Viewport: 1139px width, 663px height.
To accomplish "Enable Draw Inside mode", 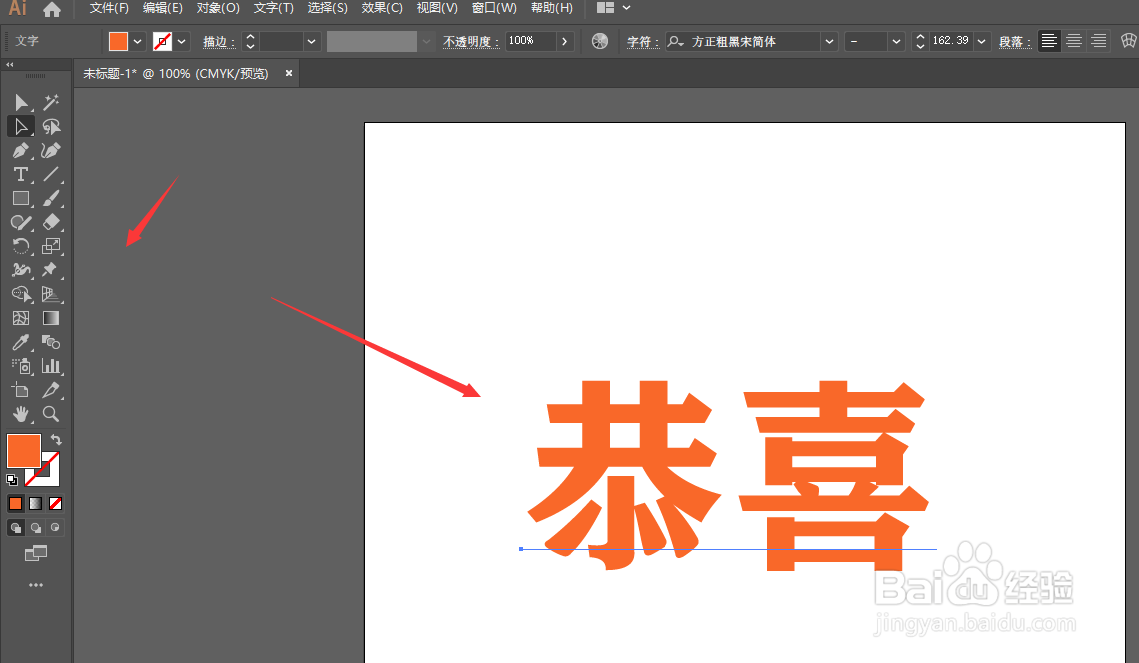I will click(55, 527).
